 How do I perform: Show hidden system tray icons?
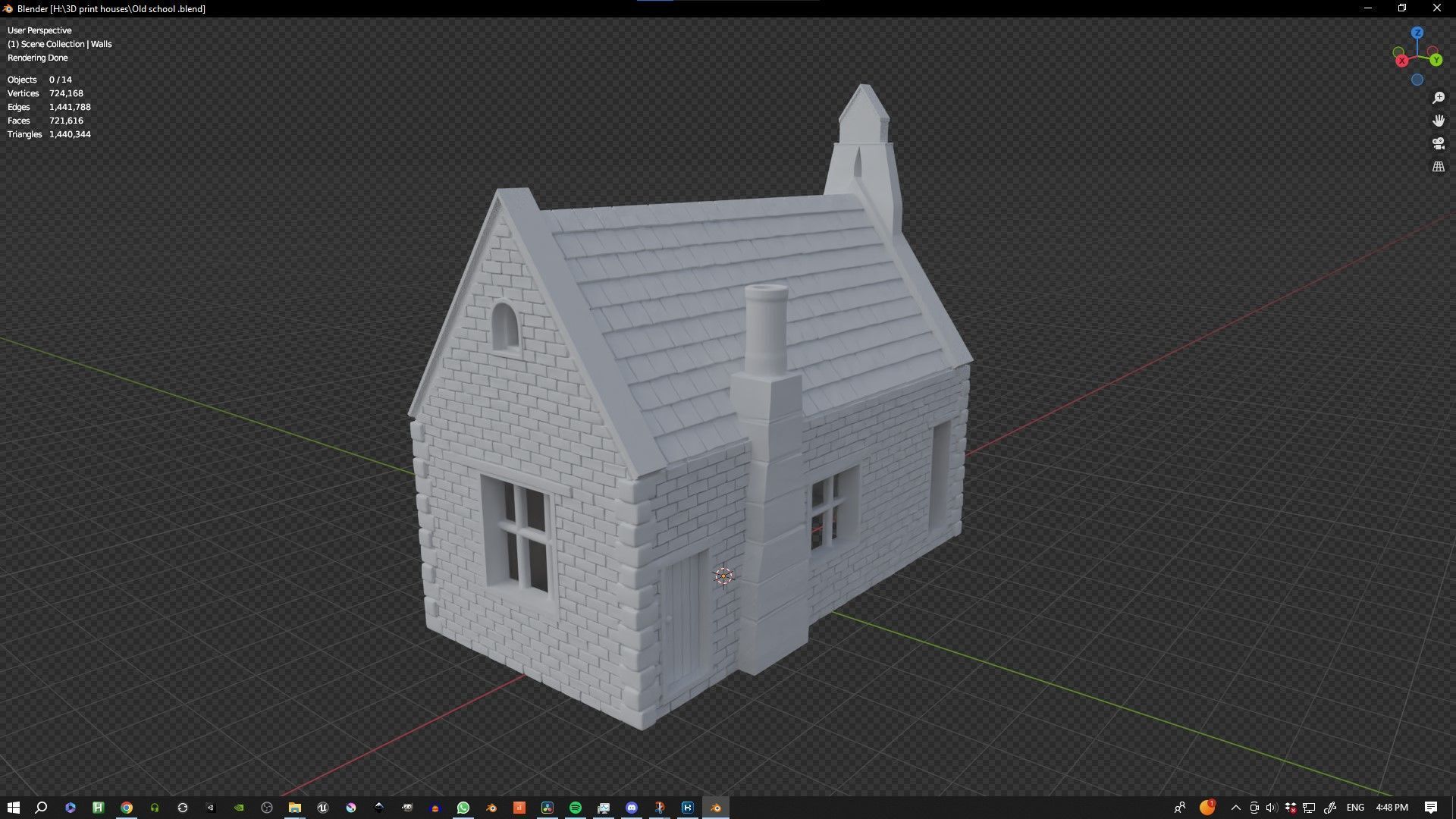(1235, 808)
